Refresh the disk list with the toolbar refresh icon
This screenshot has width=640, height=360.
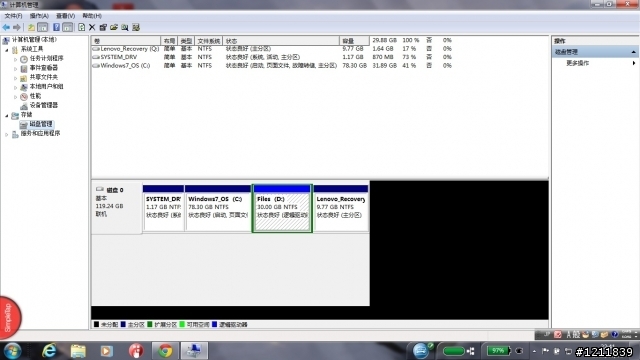coord(81,27)
